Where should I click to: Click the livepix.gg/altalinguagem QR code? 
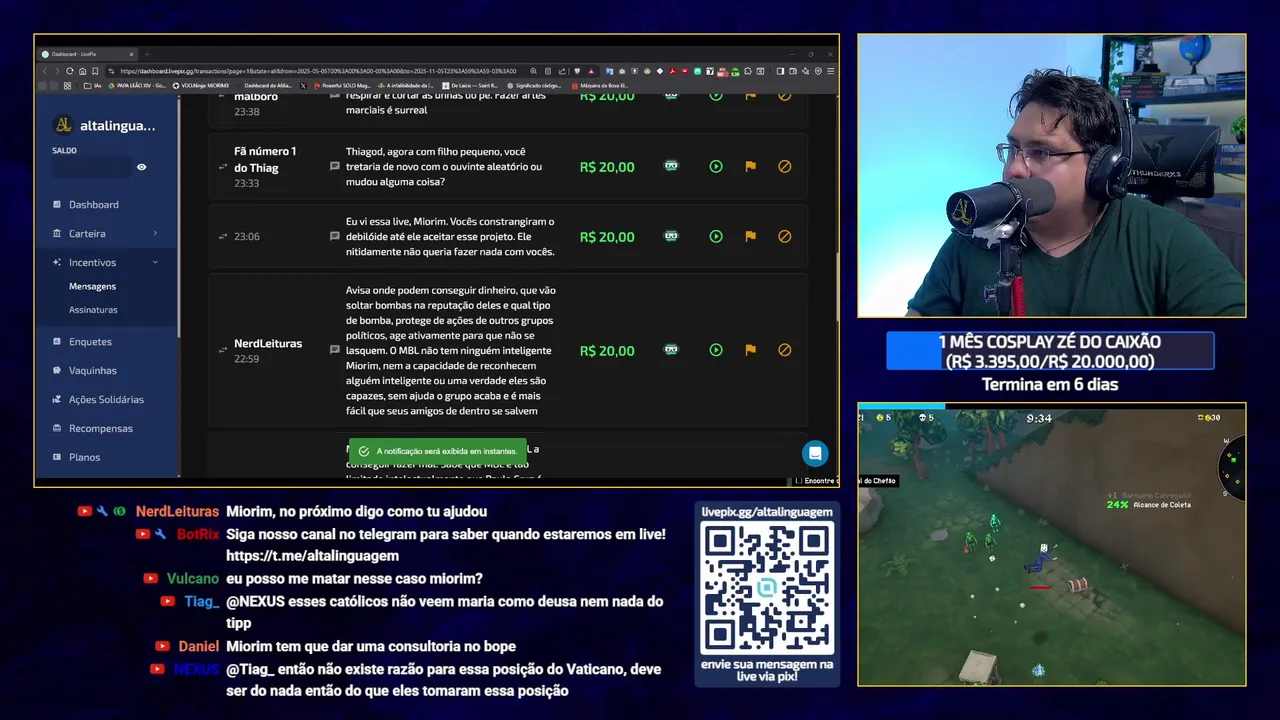[x=767, y=588]
